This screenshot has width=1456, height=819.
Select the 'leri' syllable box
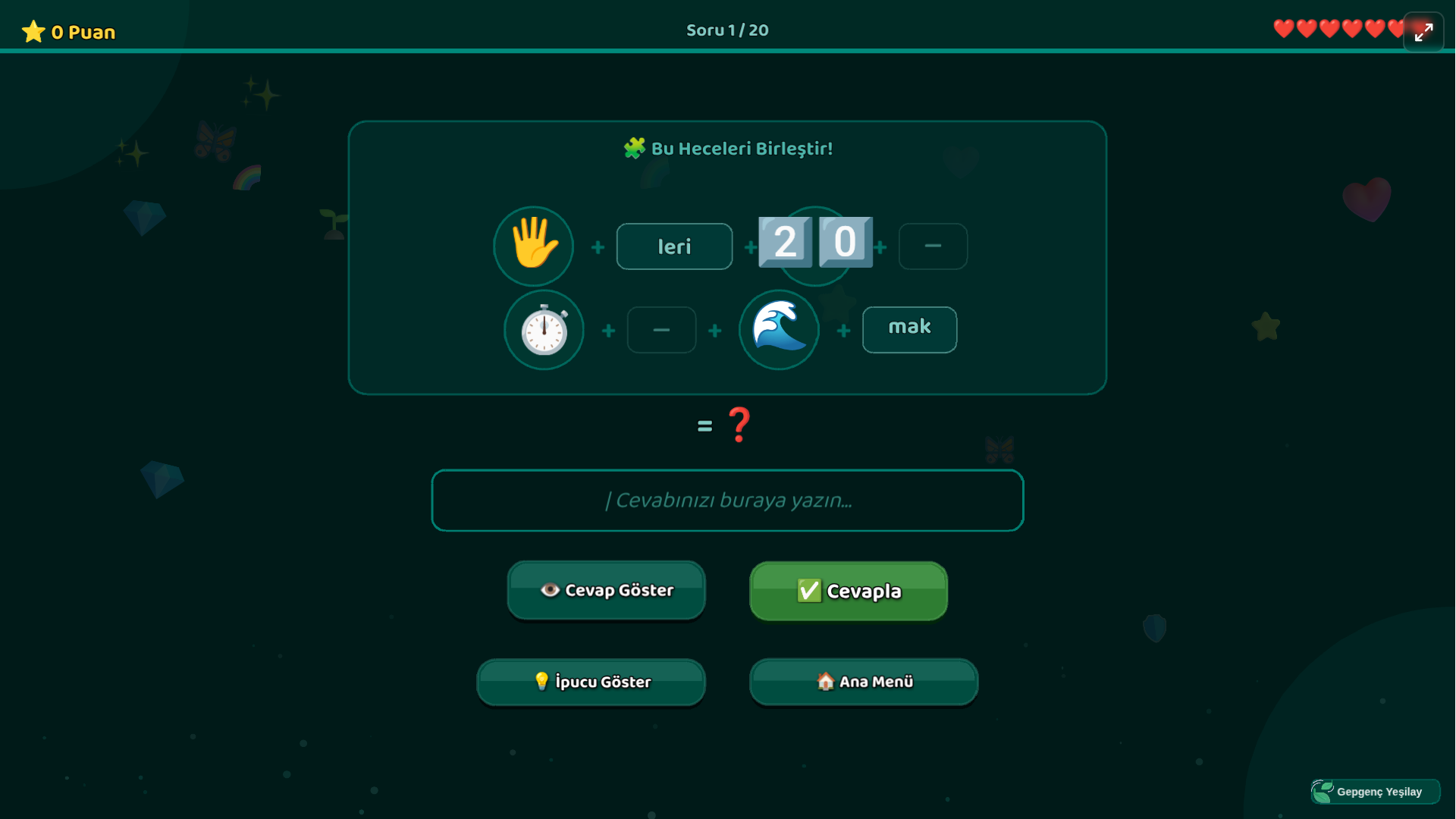point(674,246)
